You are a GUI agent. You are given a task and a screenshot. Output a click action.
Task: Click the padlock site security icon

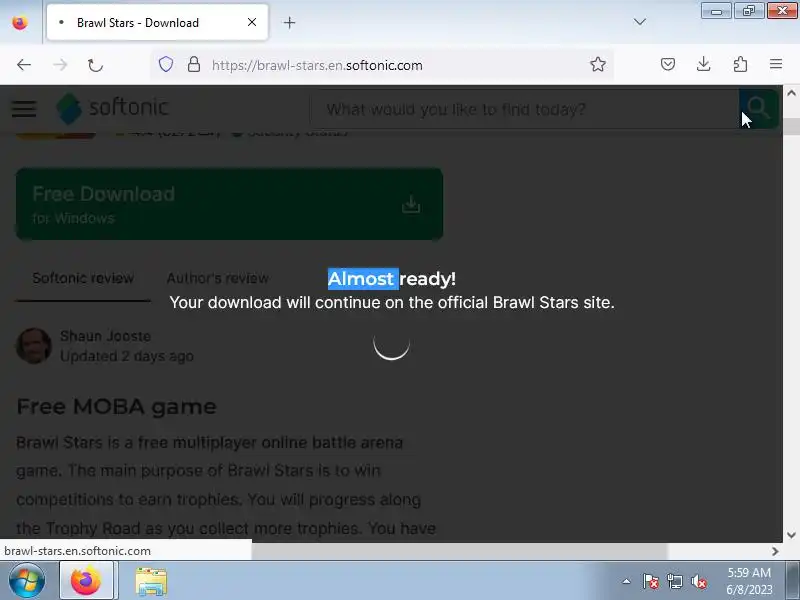click(194, 65)
